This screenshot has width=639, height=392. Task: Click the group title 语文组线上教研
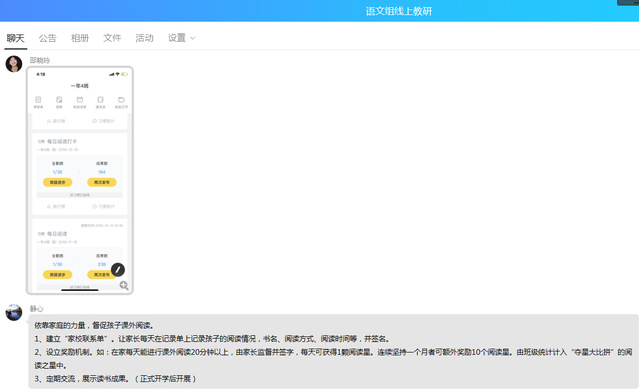399,11
